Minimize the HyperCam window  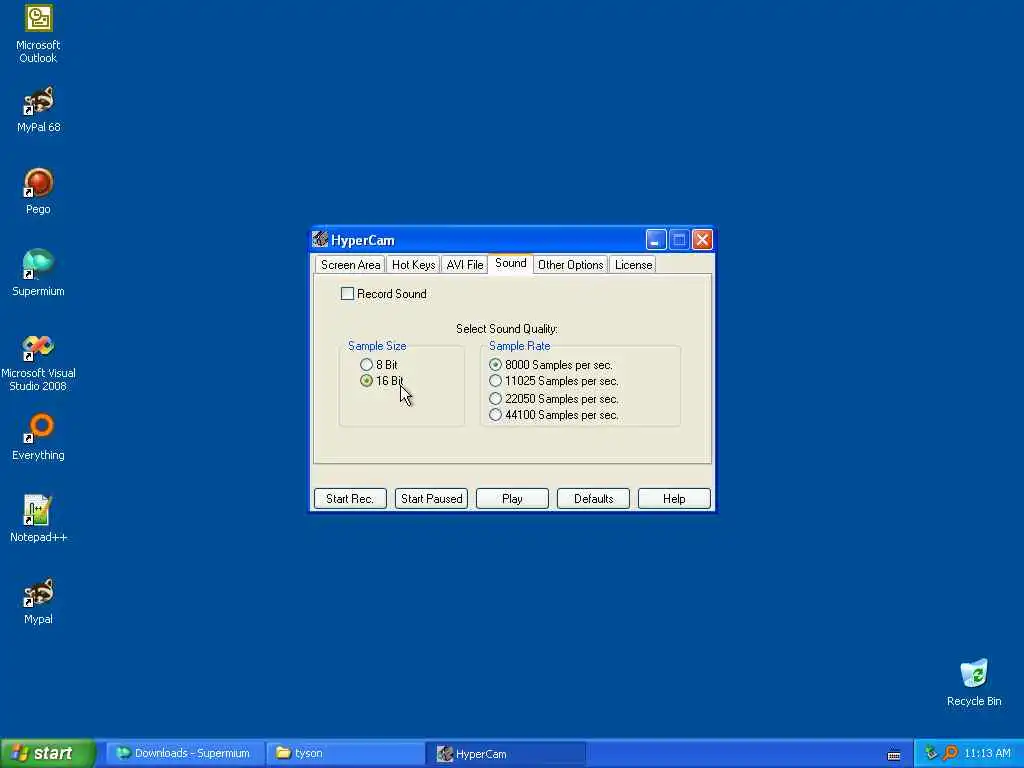656,240
